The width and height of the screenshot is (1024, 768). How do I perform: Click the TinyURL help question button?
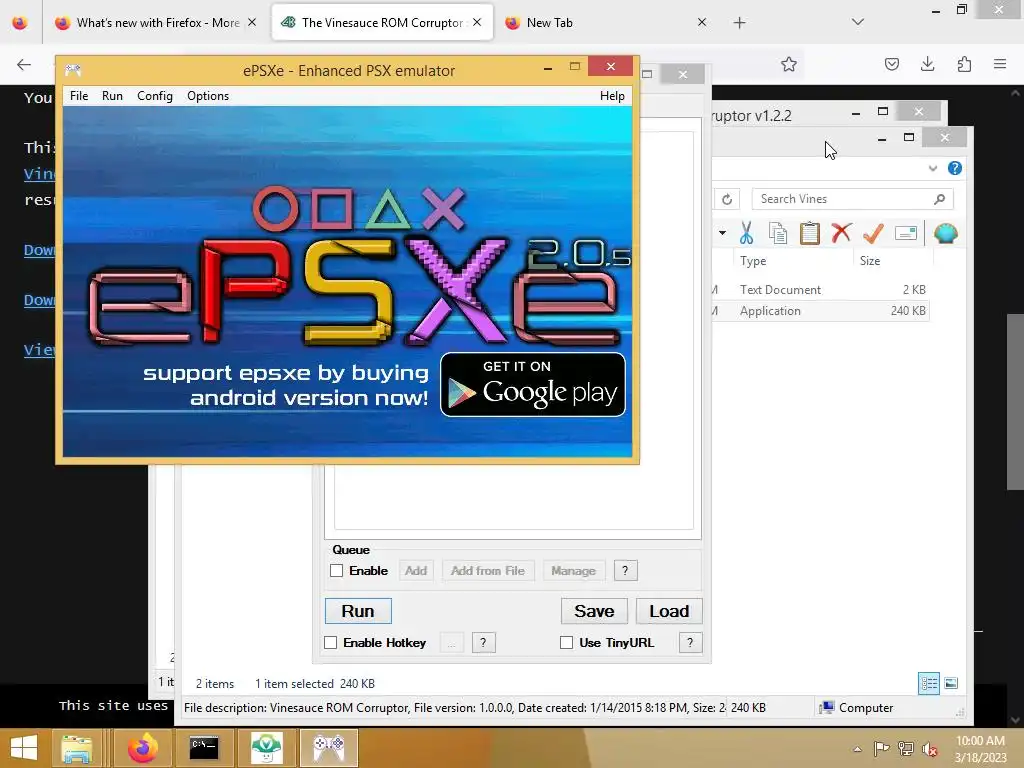(690, 643)
